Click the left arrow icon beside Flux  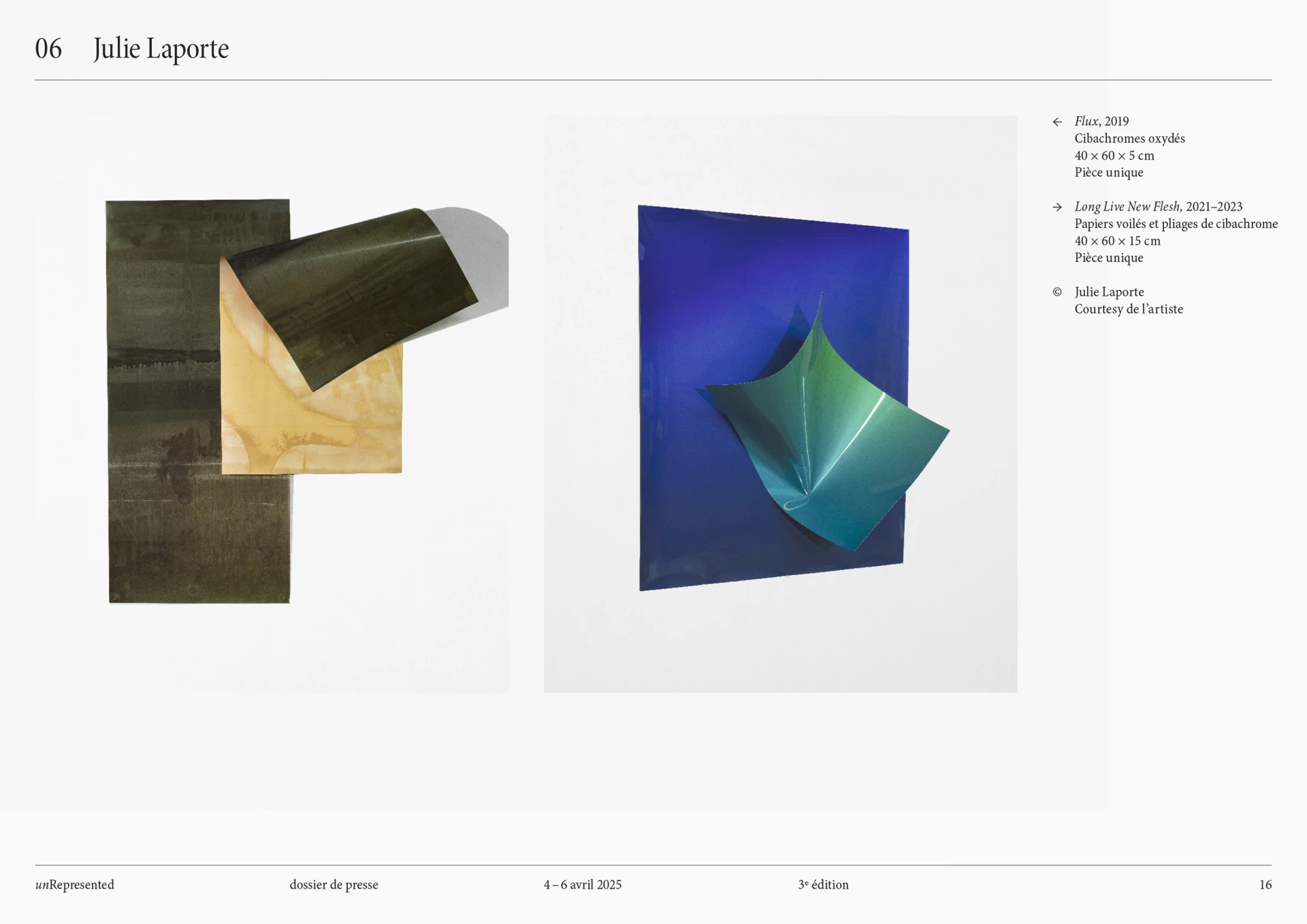[1057, 122]
